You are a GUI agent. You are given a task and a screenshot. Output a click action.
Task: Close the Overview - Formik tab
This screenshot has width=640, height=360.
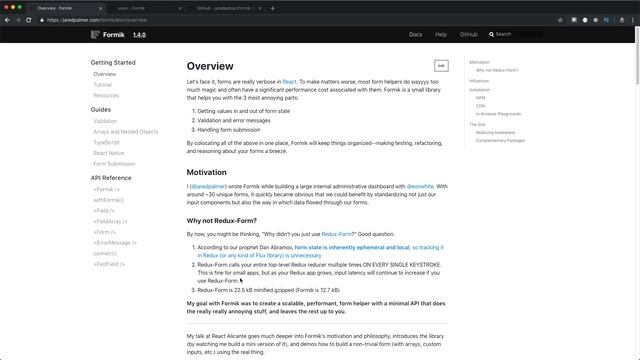pos(100,8)
